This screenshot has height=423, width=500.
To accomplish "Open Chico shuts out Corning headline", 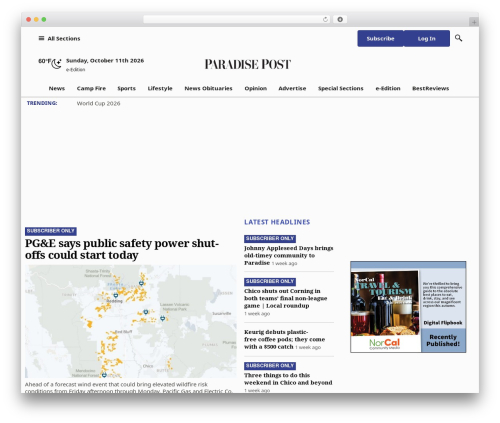I will pyautogui.click(x=286, y=298).
